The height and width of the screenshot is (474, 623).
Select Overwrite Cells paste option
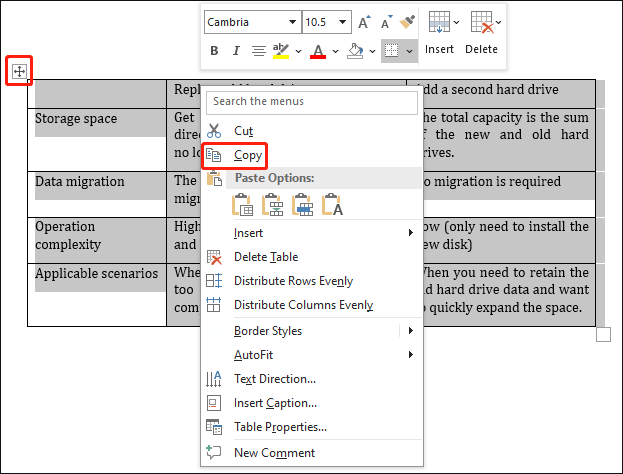302,205
